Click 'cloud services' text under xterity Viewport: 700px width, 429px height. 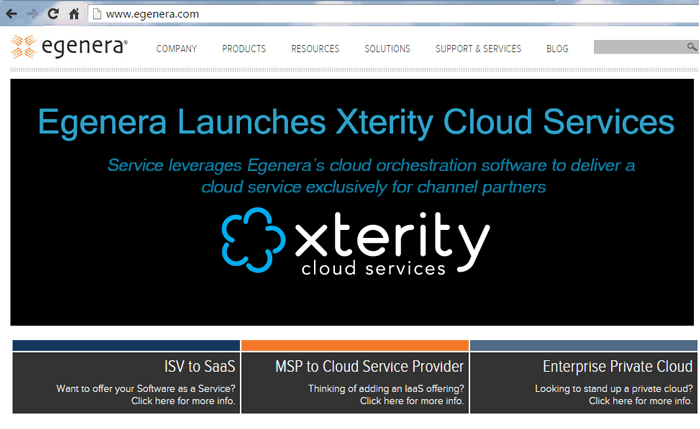[373, 269]
